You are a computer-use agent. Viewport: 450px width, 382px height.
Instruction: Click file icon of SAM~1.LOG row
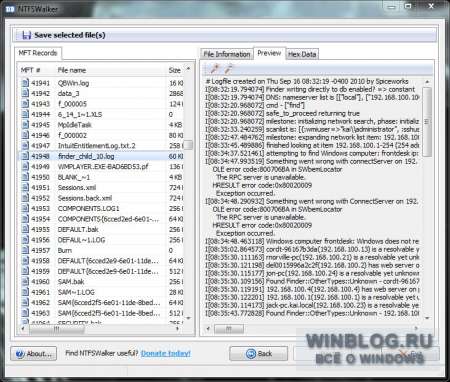[x=25, y=292]
